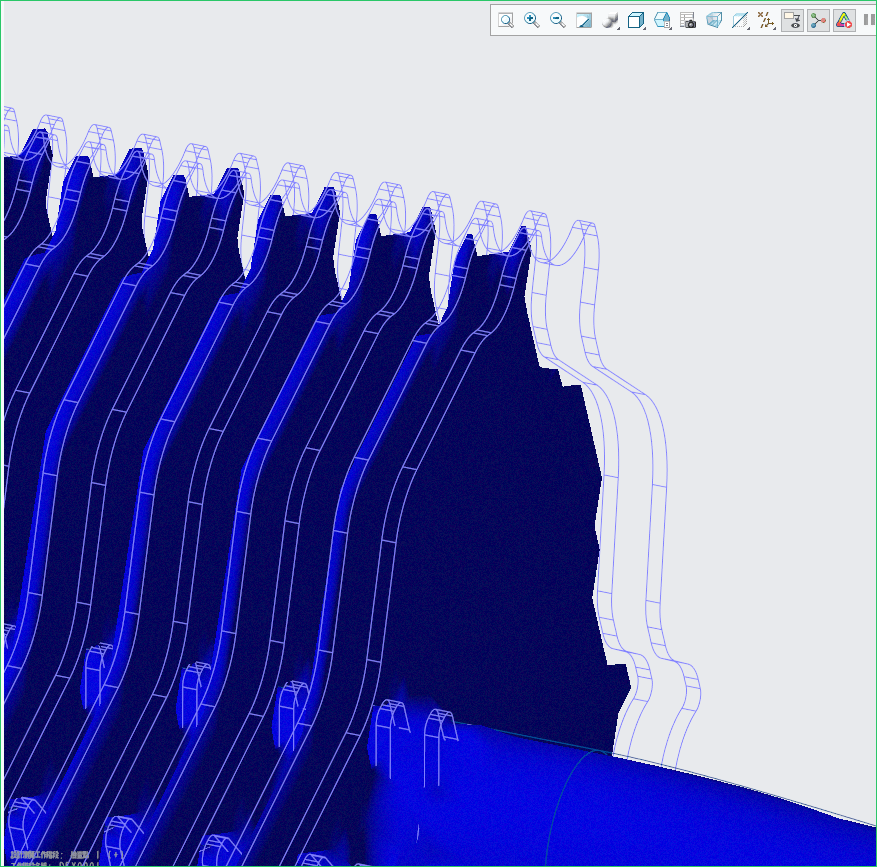Select the Zoom In tool

(532, 20)
